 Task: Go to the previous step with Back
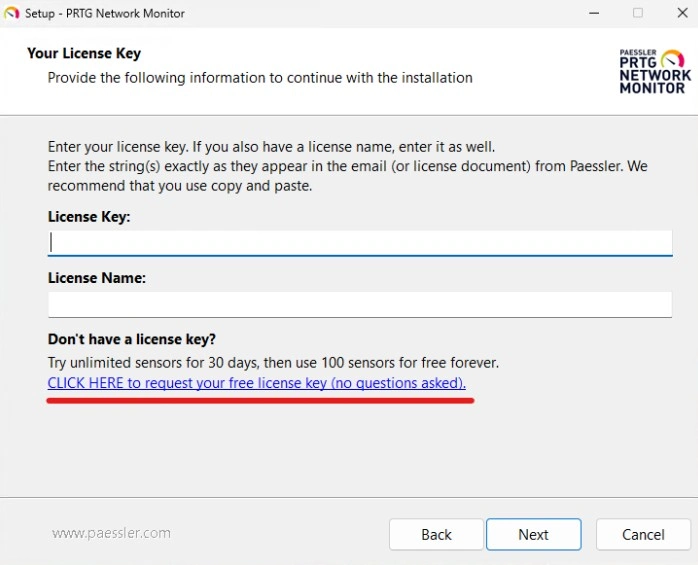[x=436, y=534]
